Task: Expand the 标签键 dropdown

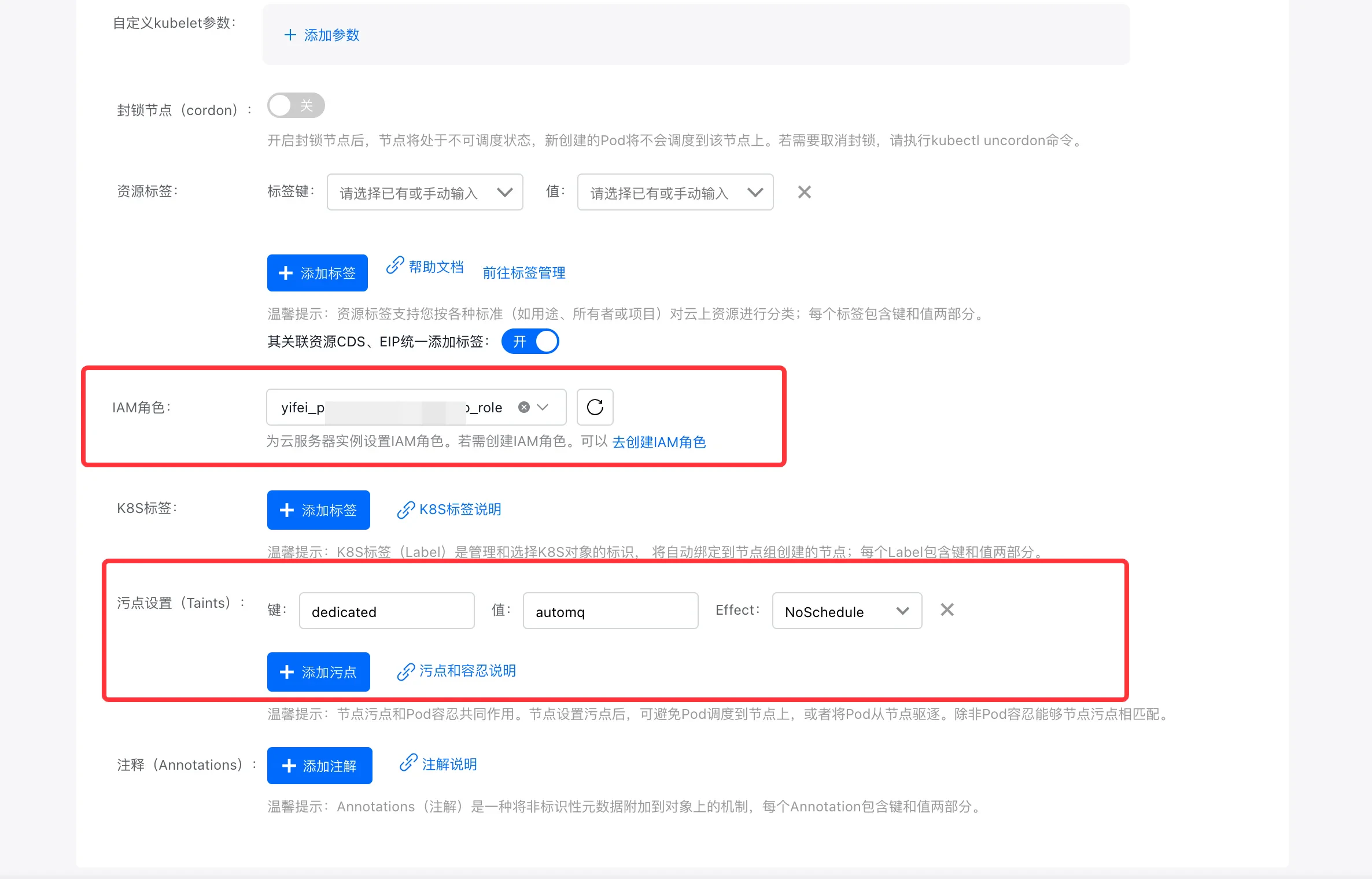Action: [x=425, y=193]
